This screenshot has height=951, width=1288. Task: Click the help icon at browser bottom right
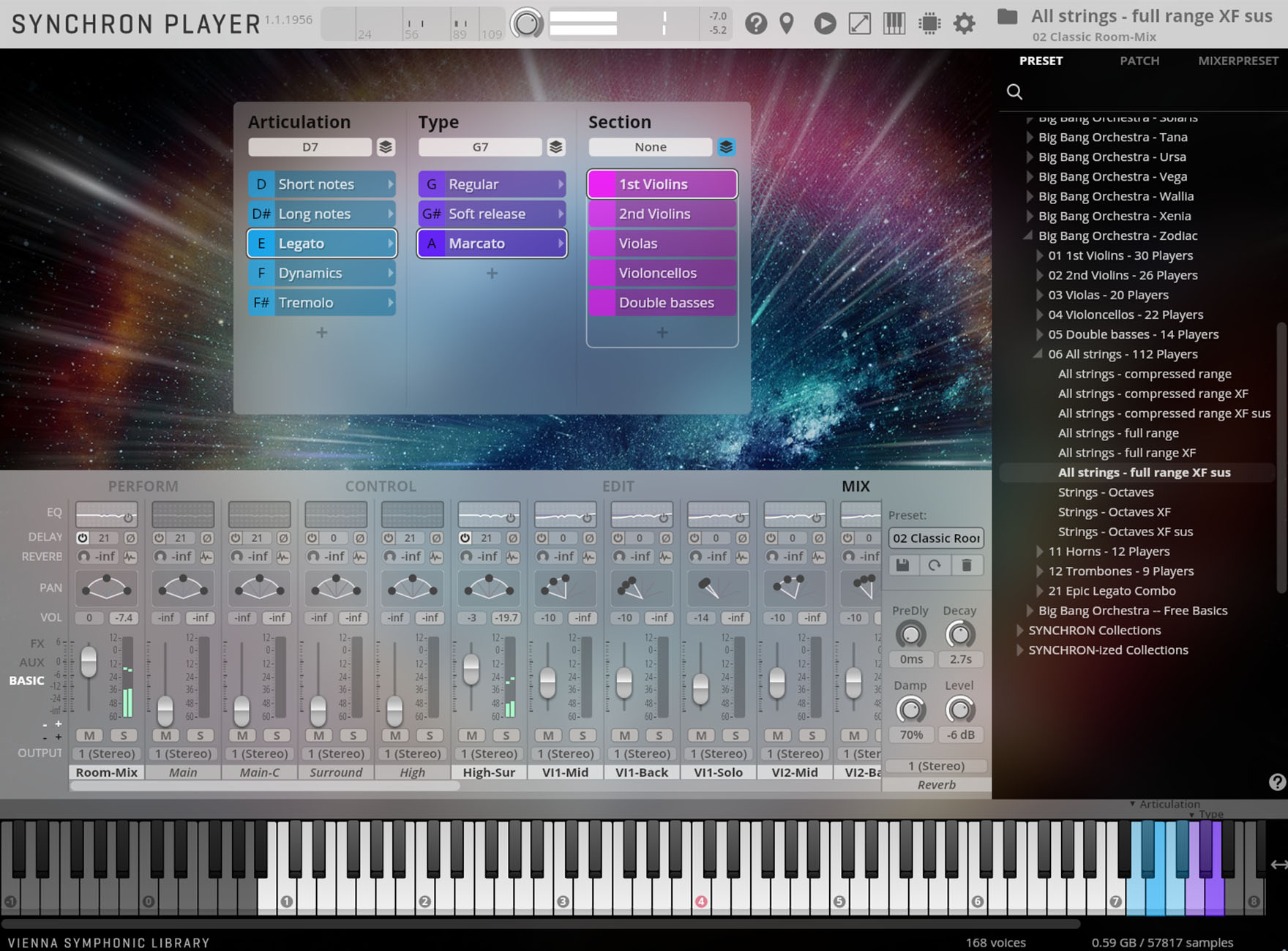[x=1277, y=782]
